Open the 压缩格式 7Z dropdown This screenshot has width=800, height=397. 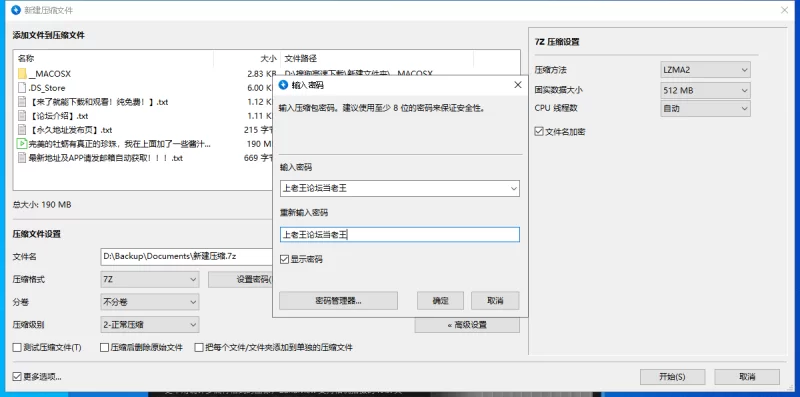point(149,279)
